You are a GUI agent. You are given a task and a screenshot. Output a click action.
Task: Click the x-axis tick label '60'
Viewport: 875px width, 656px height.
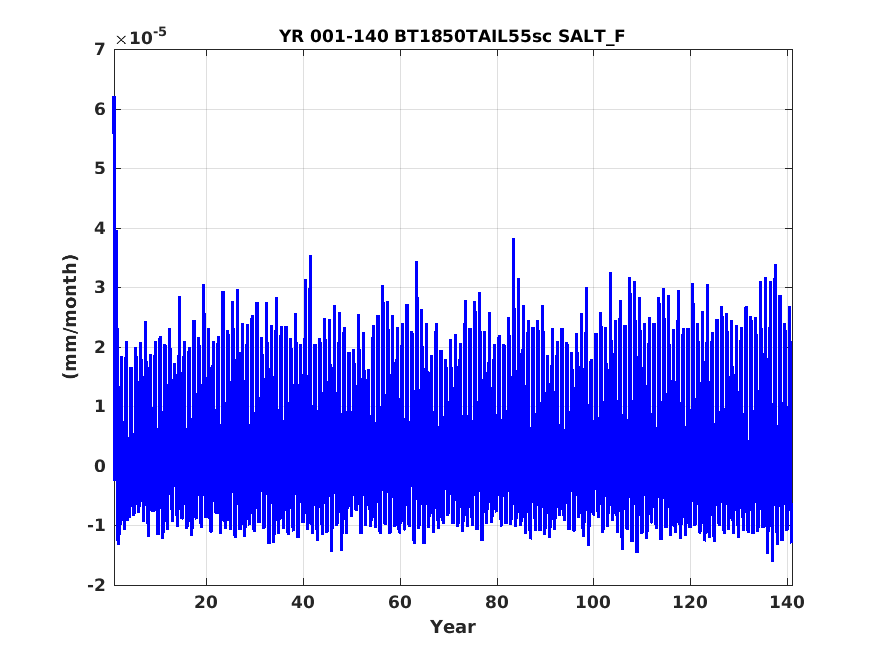[400, 602]
